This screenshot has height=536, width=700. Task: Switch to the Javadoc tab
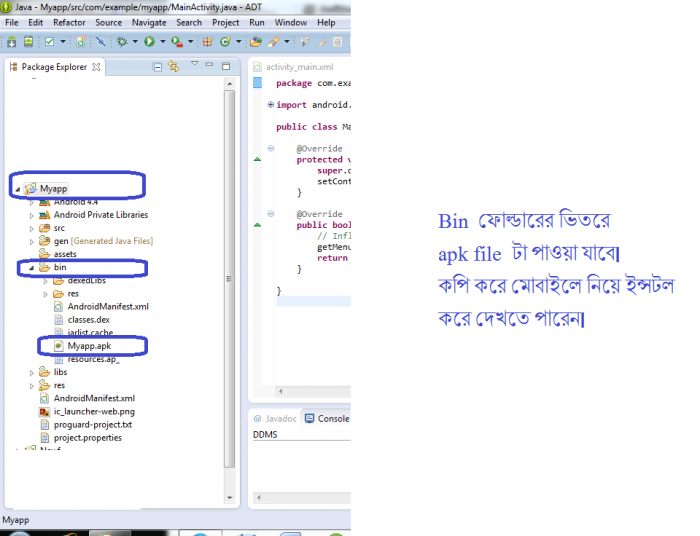coord(275,419)
